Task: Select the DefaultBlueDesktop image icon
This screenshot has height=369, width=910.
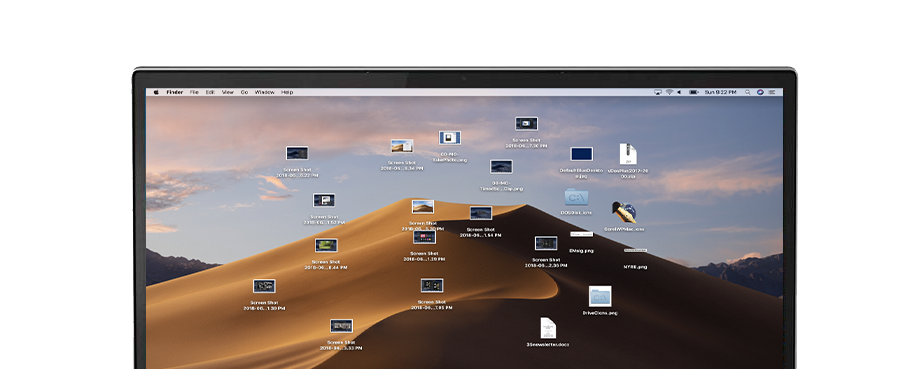Action: pos(582,154)
